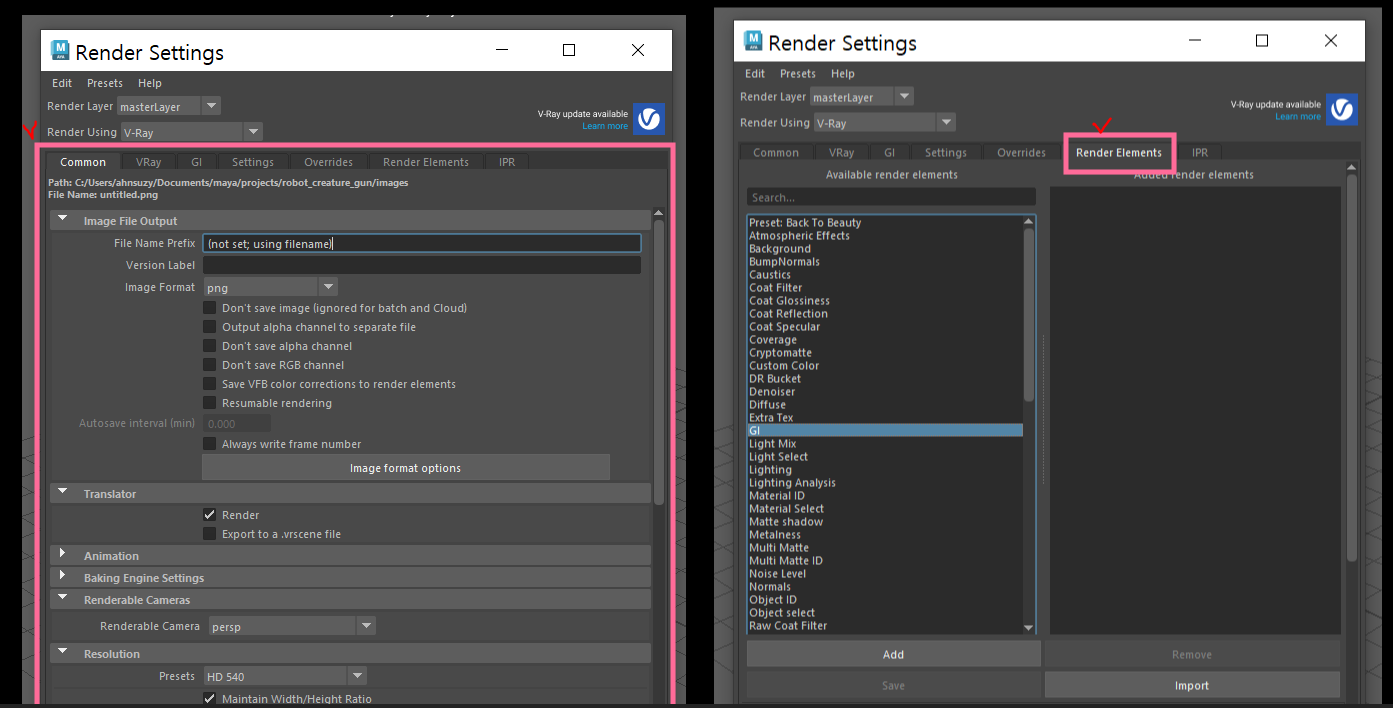
Task: Click Version Label input field
Action: coord(422,265)
